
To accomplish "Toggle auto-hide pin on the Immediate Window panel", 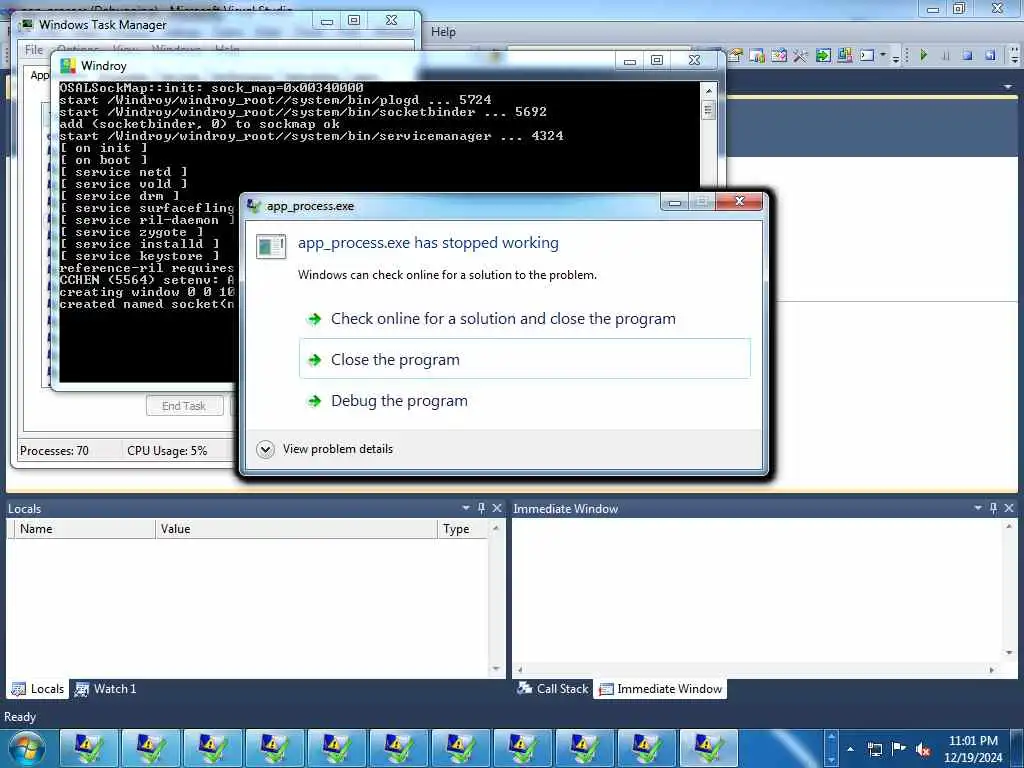I will click(993, 508).
